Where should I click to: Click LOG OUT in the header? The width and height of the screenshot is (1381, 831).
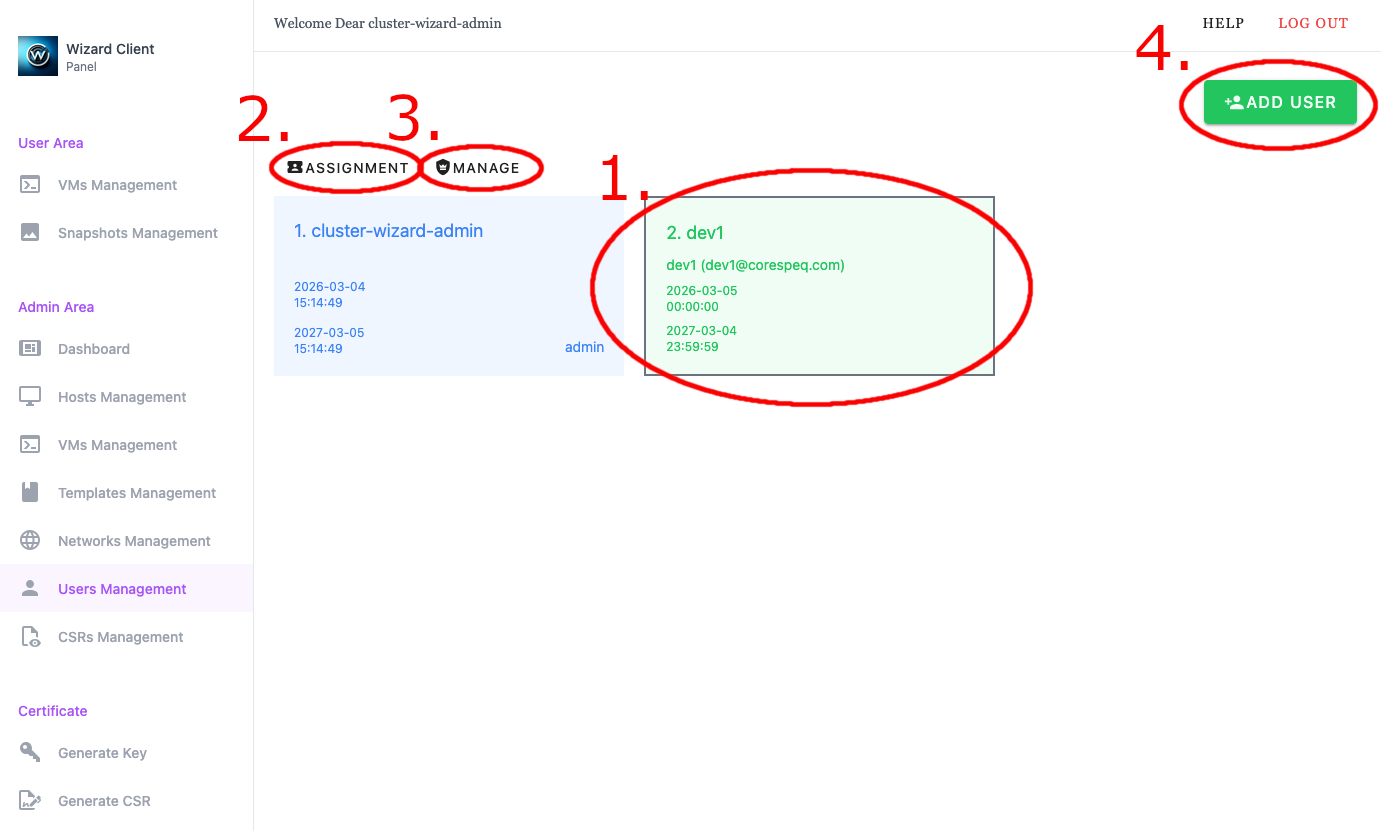click(1313, 23)
